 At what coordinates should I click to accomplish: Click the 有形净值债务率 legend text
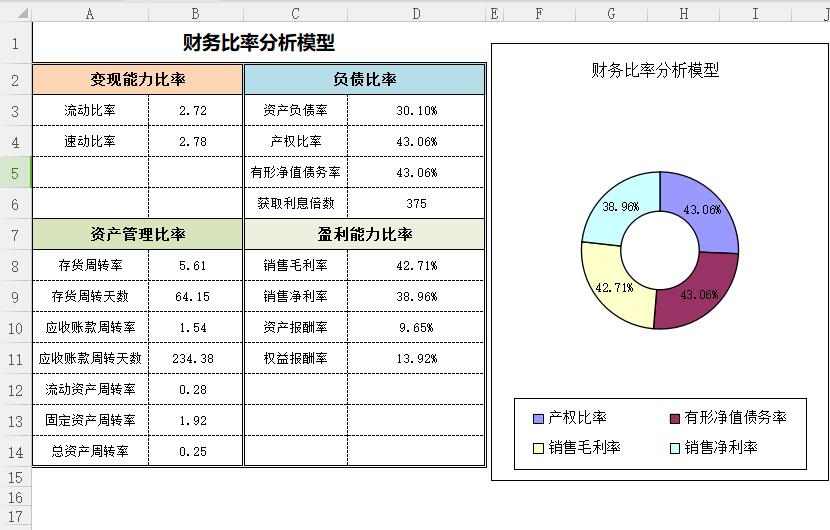(735, 418)
